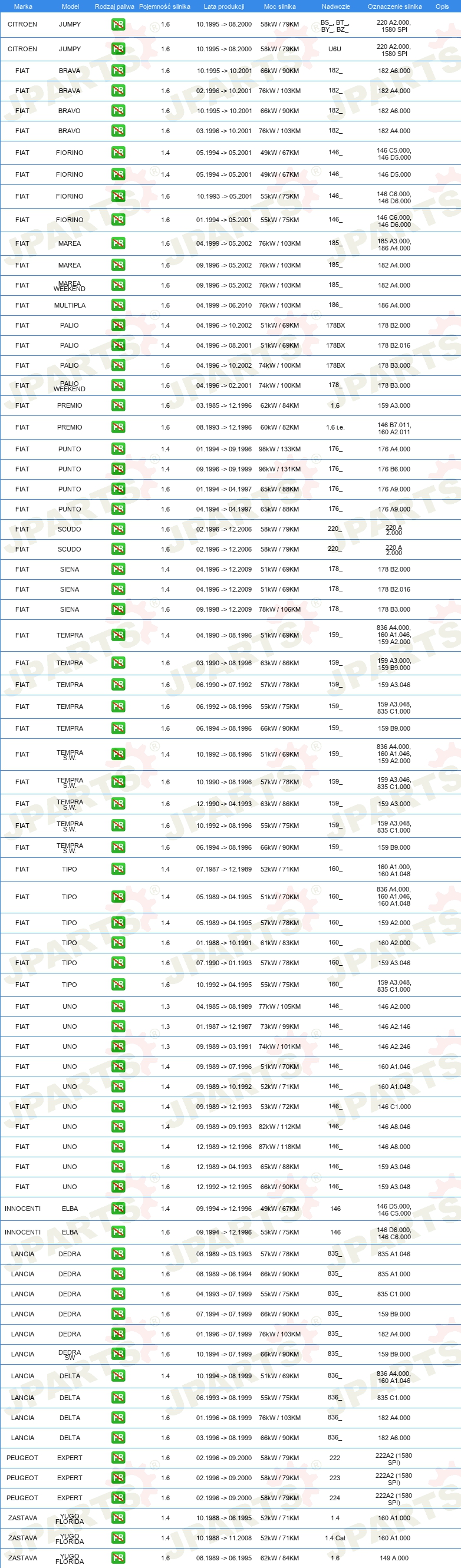Select the 1.6 i.e. body cell in the Premio row
Image resolution: width=461 pixels, height=1568 pixels.
tap(335, 427)
